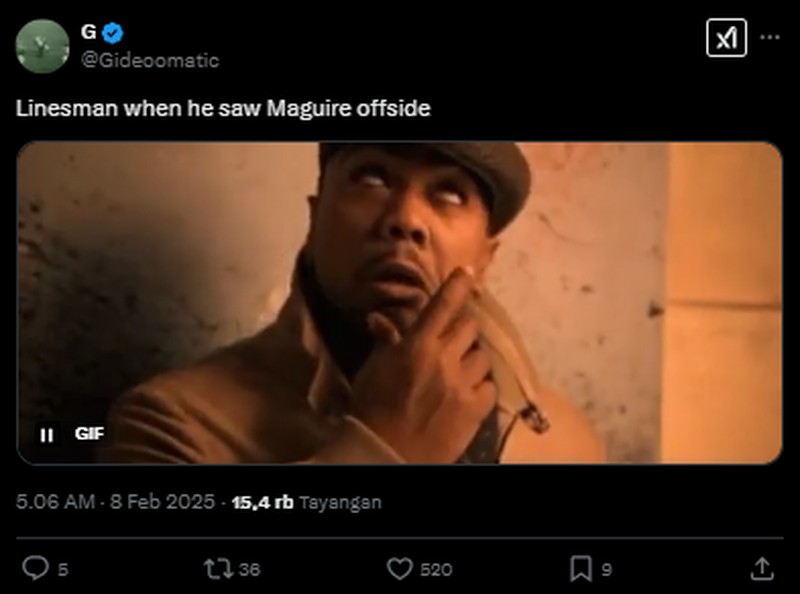Screen dimensions: 800x594
Task: Repost this tweet using the retweet icon
Action: tap(216, 569)
